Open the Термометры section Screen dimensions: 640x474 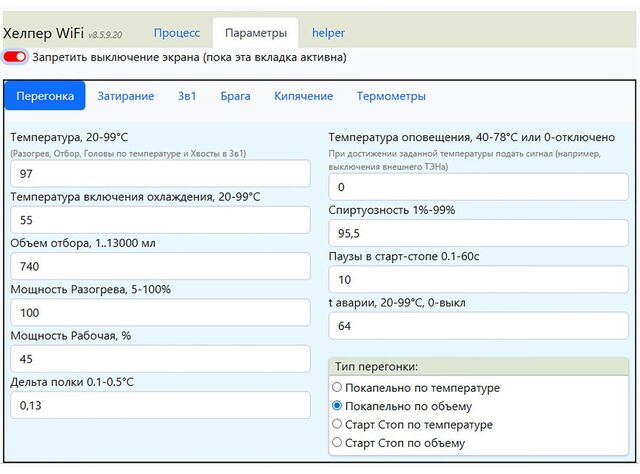pyautogui.click(x=391, y=96)
